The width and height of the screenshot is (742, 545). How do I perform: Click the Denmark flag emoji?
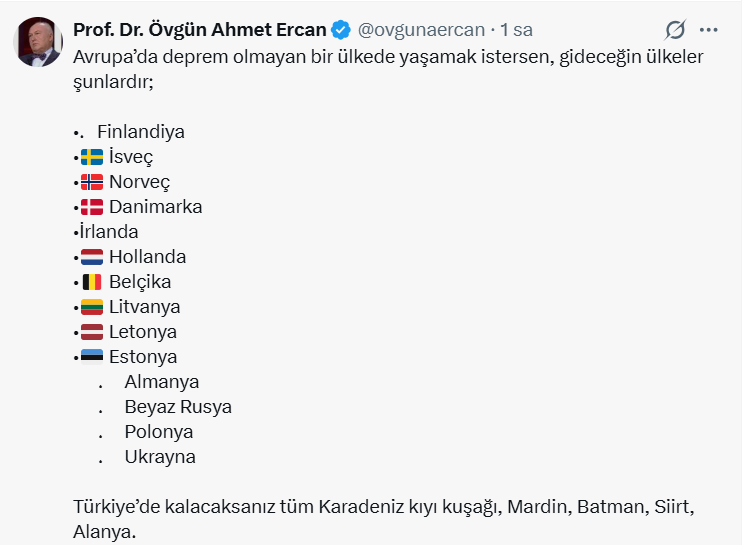92,207
